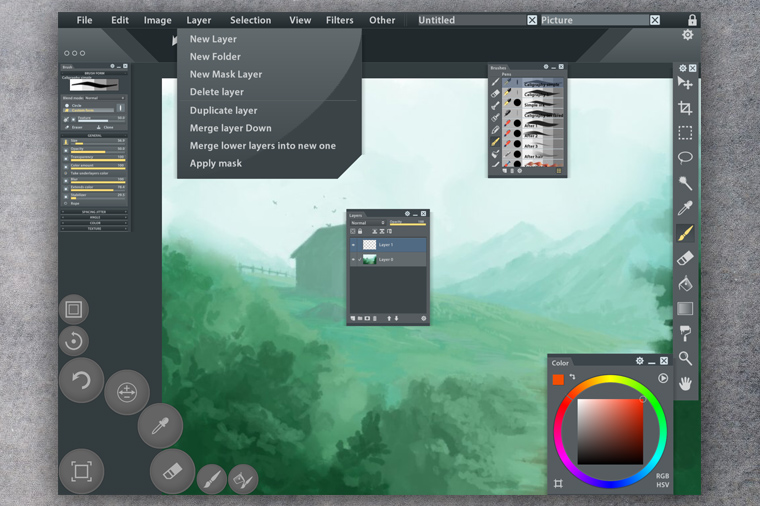Select the Eraser tool in right toolbar

pyautogui.click(x=685, y=258)
